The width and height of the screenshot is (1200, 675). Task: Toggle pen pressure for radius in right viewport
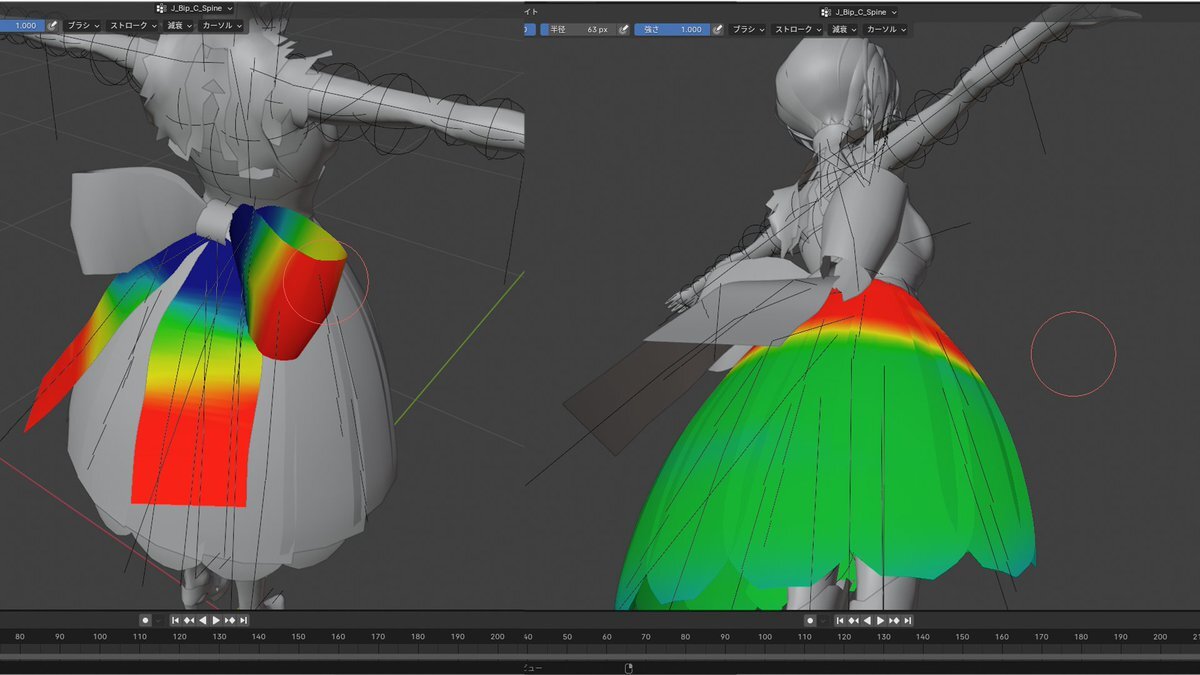pos(624,30)
